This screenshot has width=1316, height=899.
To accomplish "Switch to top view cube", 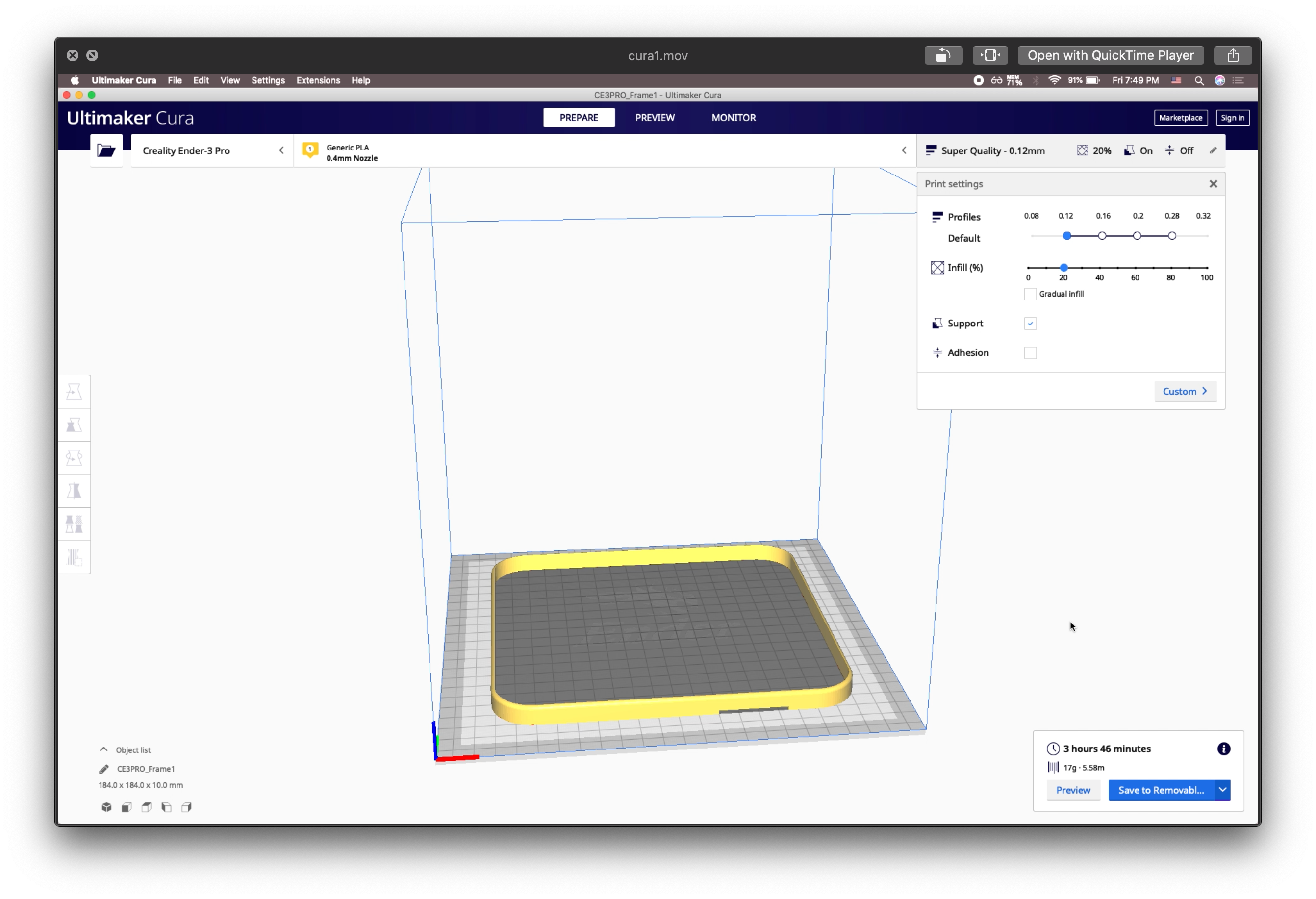I will coord(146,807).
